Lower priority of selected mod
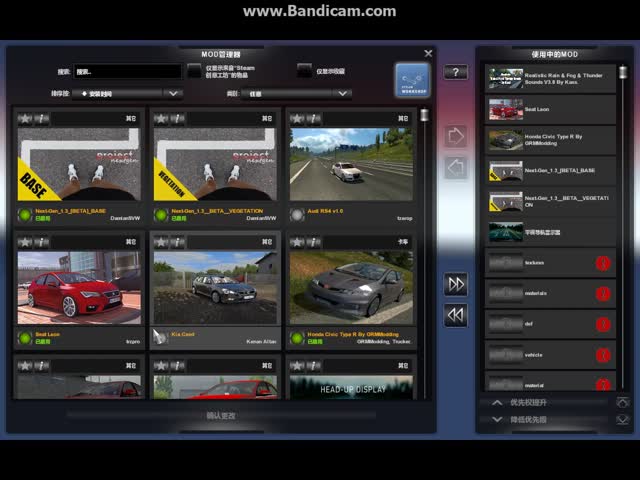This screenshot has width=640, height=480. pos(545,420)
